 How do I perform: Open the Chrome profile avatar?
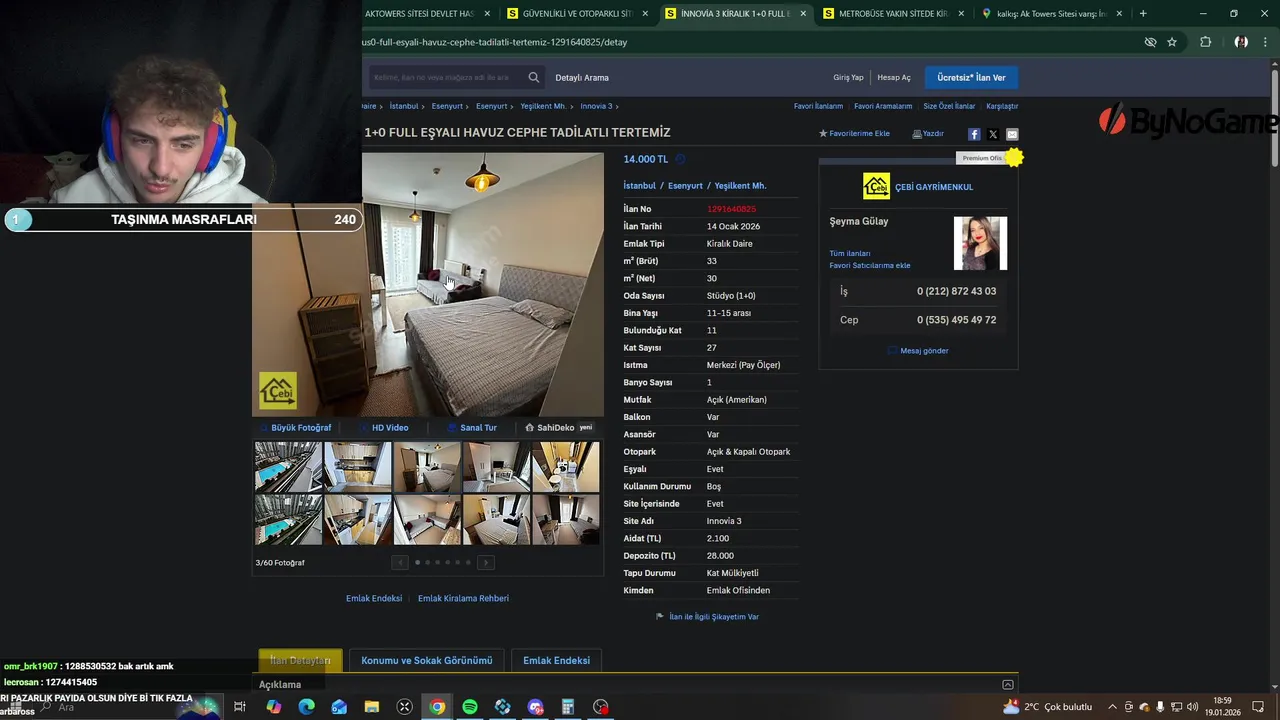point(1241,42)
